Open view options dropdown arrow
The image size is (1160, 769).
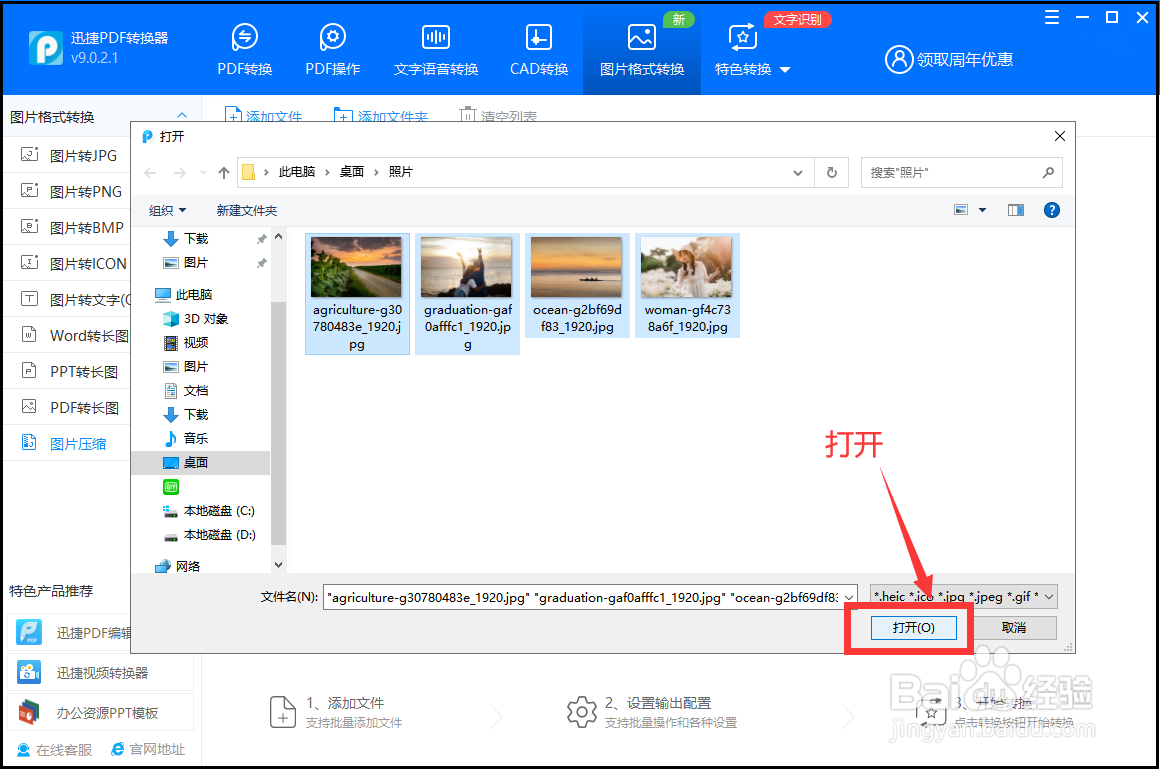982,210
